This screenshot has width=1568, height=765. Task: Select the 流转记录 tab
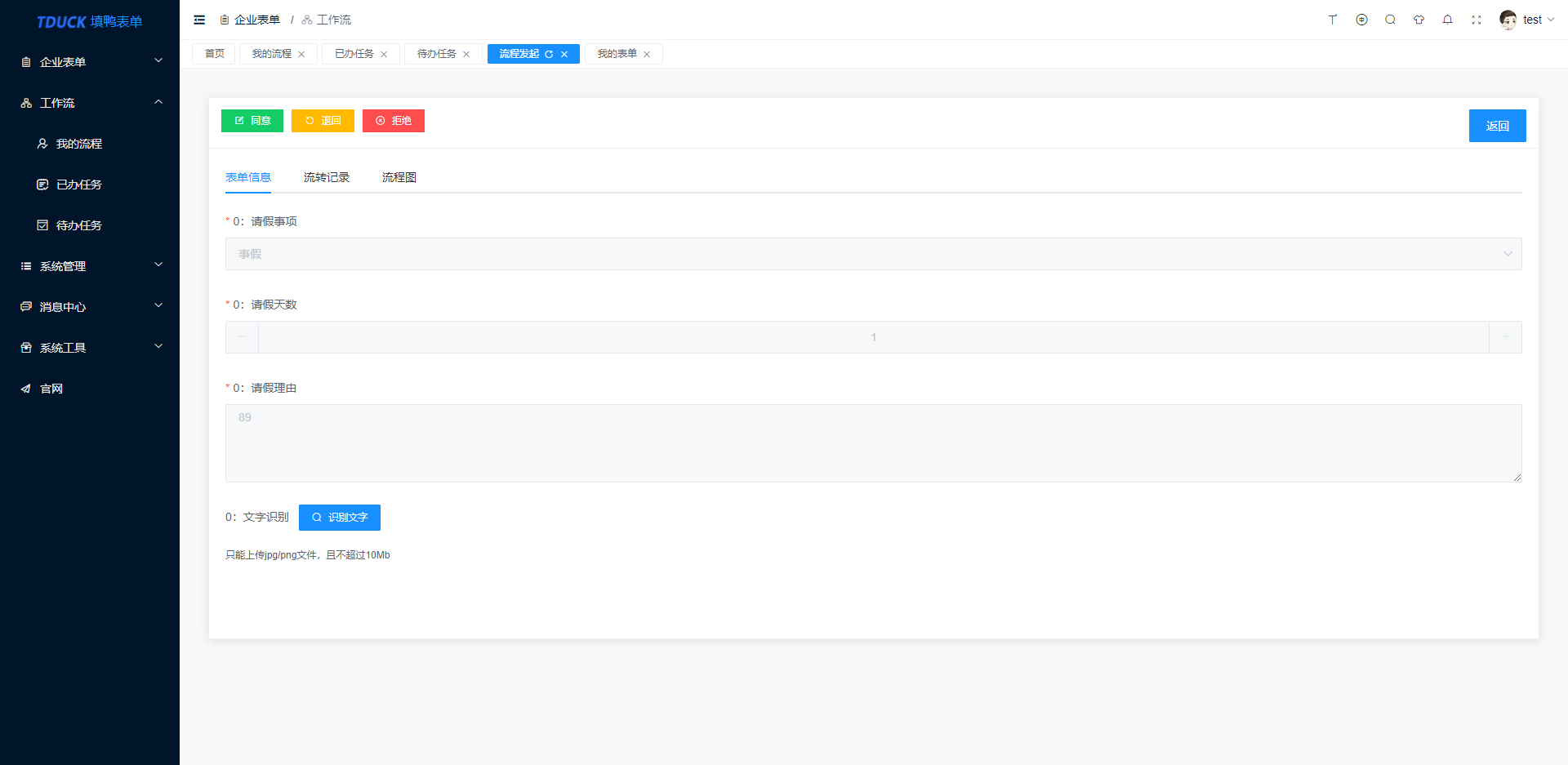tap(327, 177)
